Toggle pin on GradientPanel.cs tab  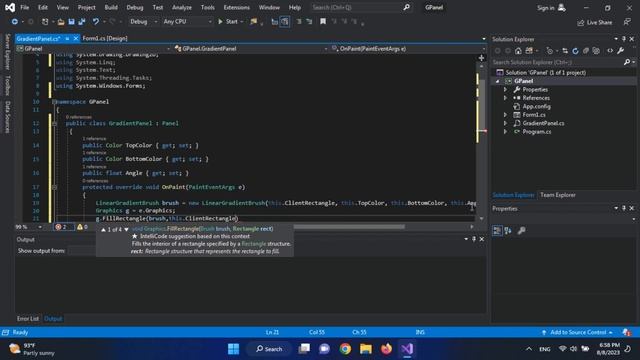[67, 38]
